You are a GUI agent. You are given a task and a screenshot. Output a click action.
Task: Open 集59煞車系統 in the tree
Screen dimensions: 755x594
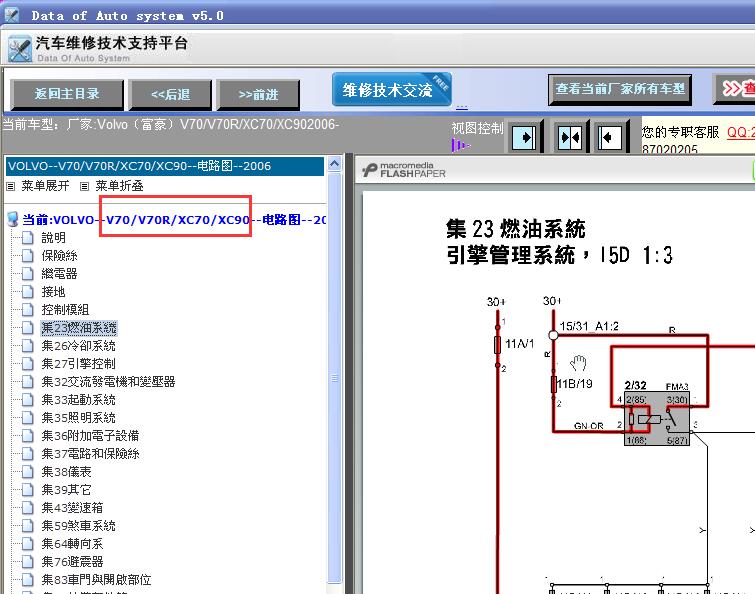click(x=78, y=526)
